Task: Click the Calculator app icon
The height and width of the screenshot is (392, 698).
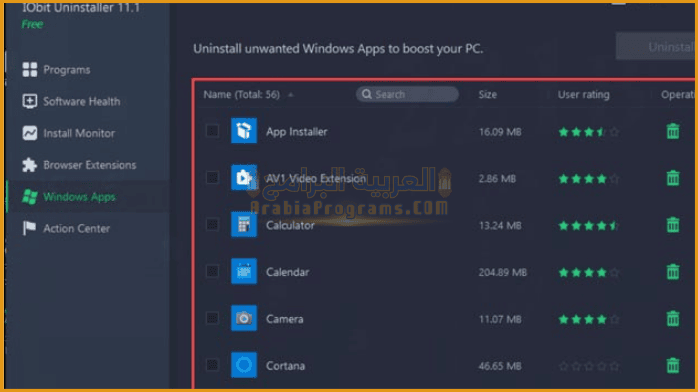Action: [x=243, y=224]
